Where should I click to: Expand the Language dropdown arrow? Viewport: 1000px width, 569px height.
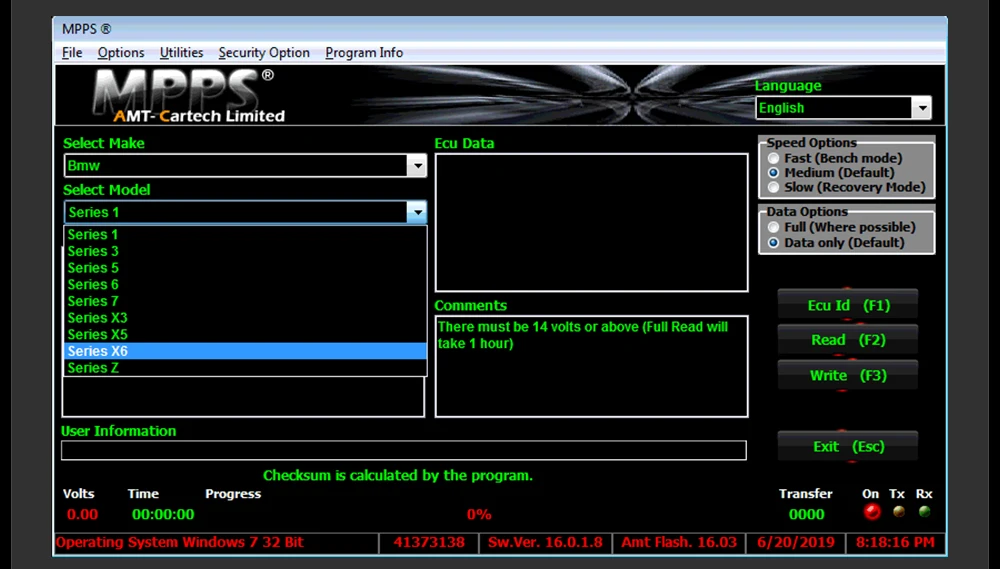[x=922, y=108]
